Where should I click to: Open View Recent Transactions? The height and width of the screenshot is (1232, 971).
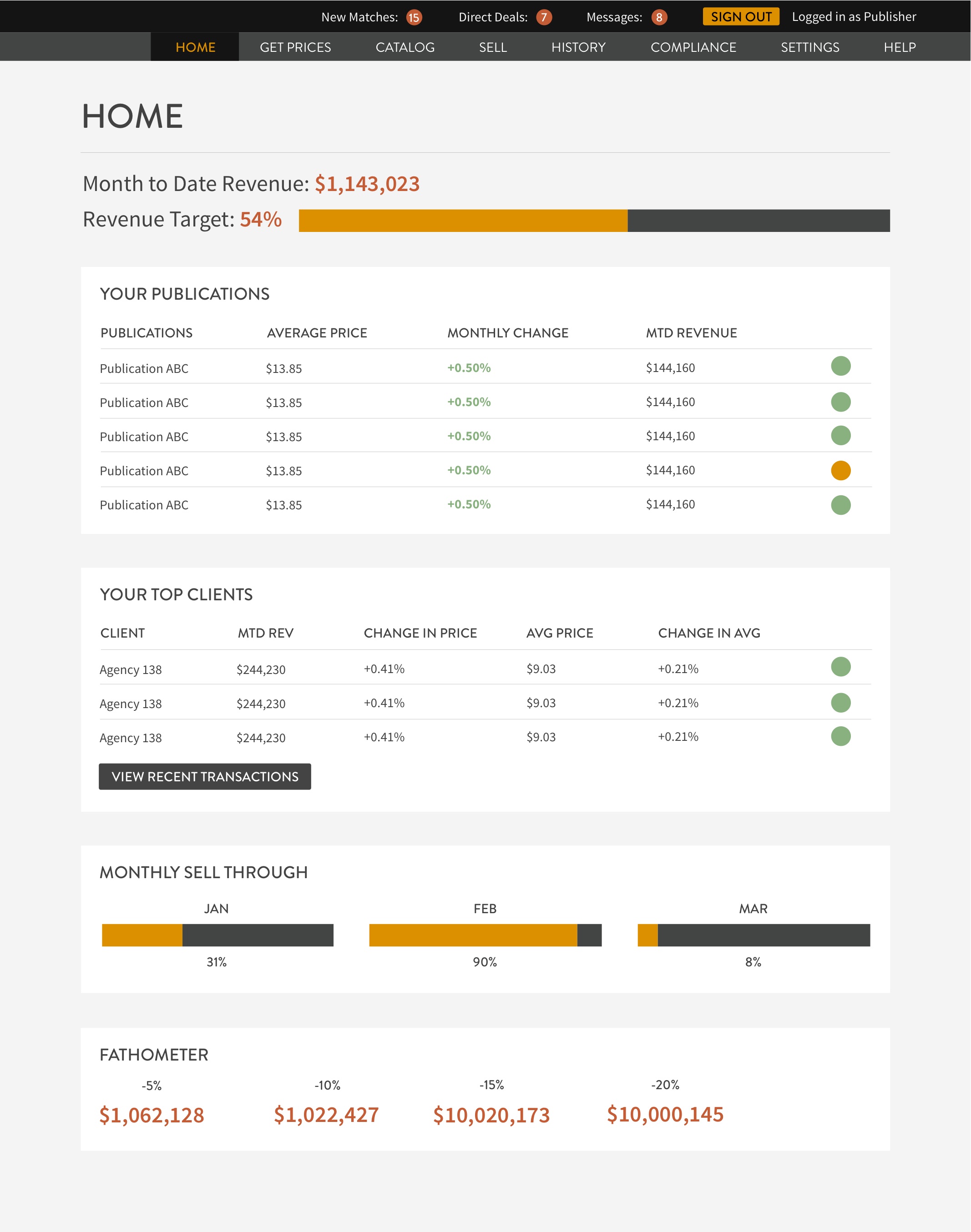pos(205,776)
